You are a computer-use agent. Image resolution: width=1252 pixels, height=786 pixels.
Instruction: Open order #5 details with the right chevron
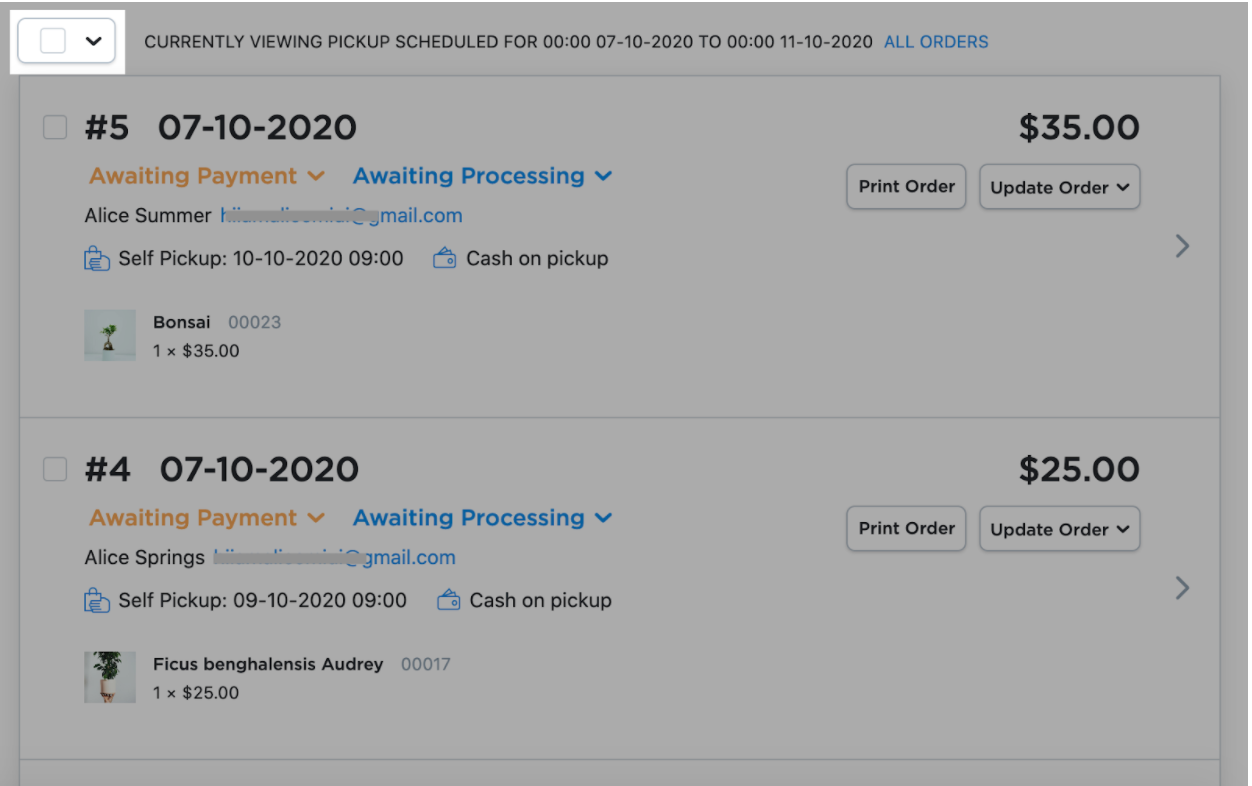click(x=1182, y=246)
